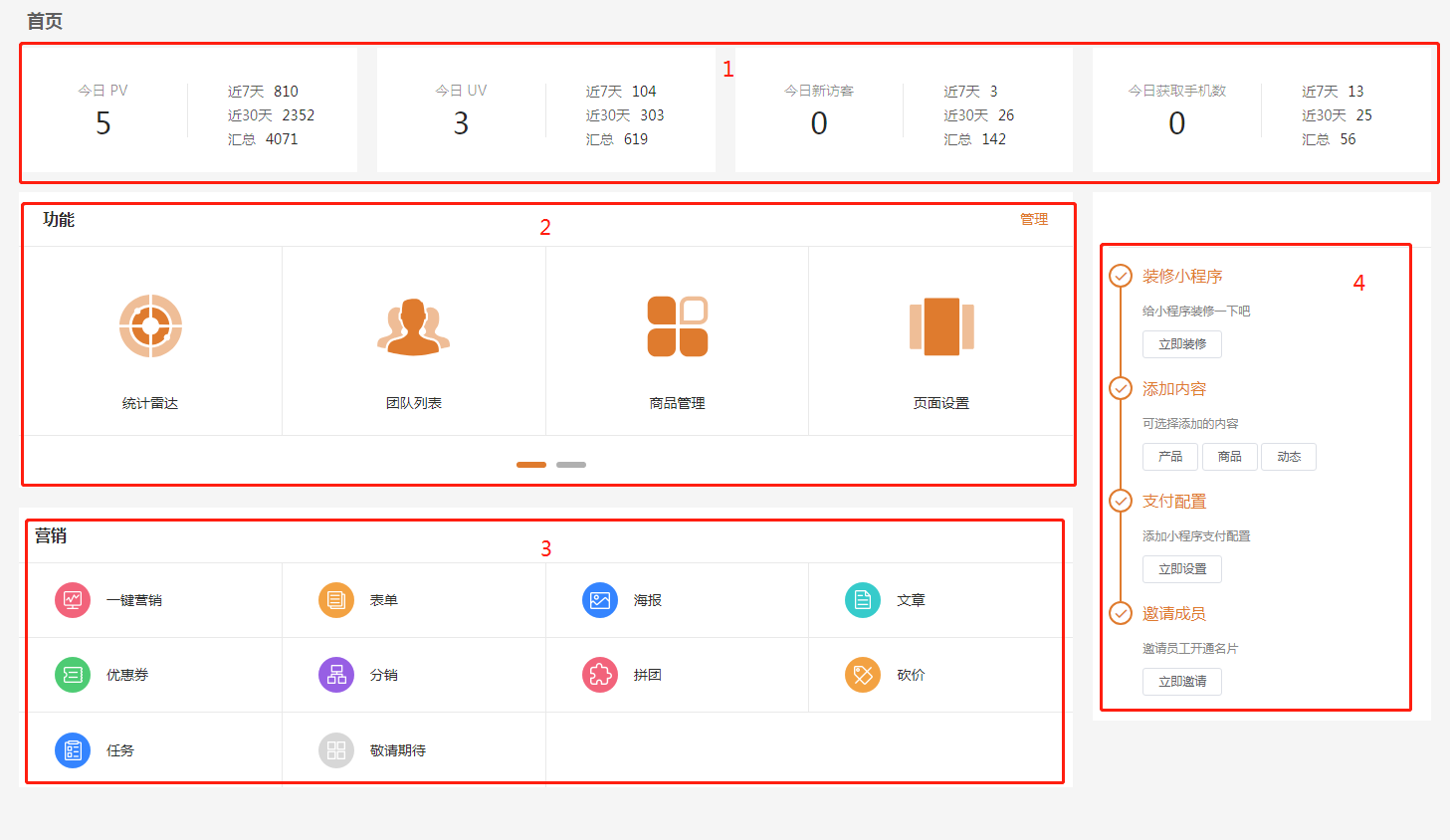1450x840 pixels.
Task: Click the 优惠券 coupon icon
Action: click(x=73, y=675)
